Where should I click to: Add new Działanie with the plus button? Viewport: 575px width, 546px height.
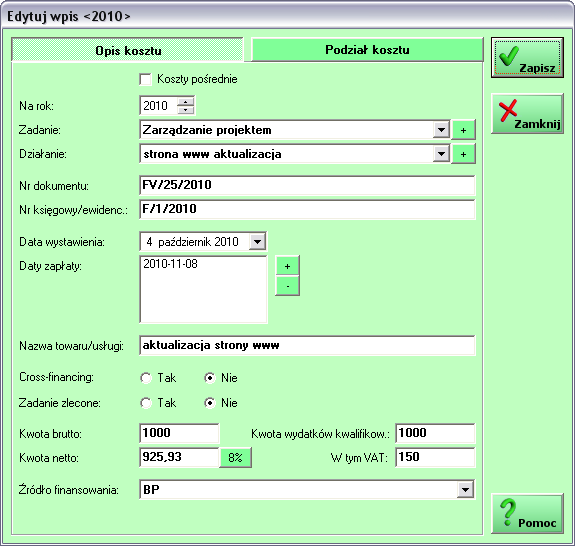464,154
